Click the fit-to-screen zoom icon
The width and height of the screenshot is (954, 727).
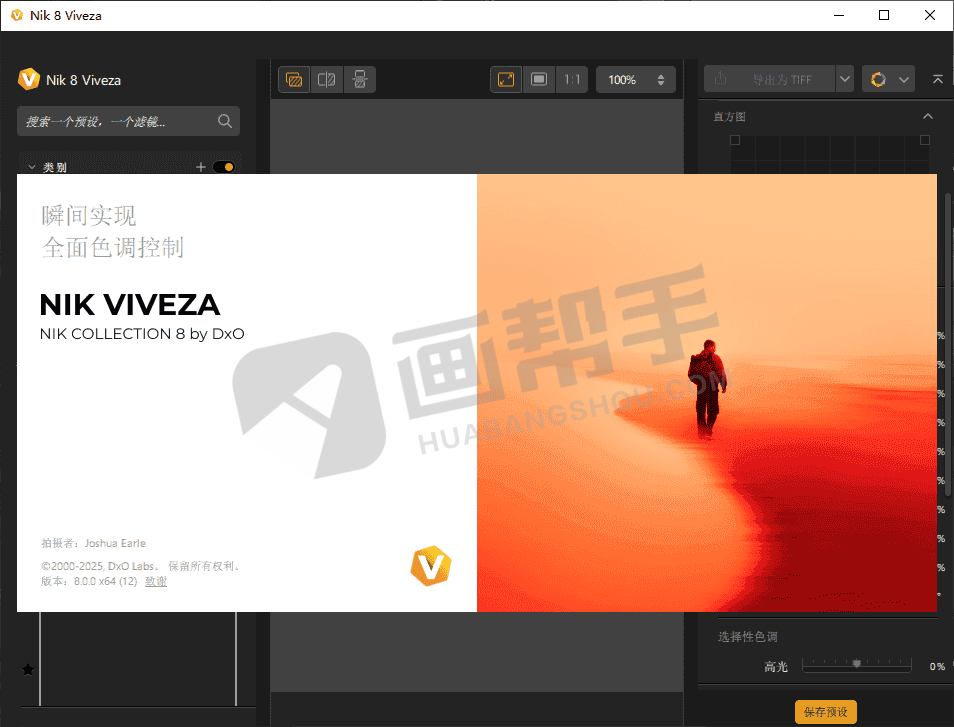[x=506, y=80]
